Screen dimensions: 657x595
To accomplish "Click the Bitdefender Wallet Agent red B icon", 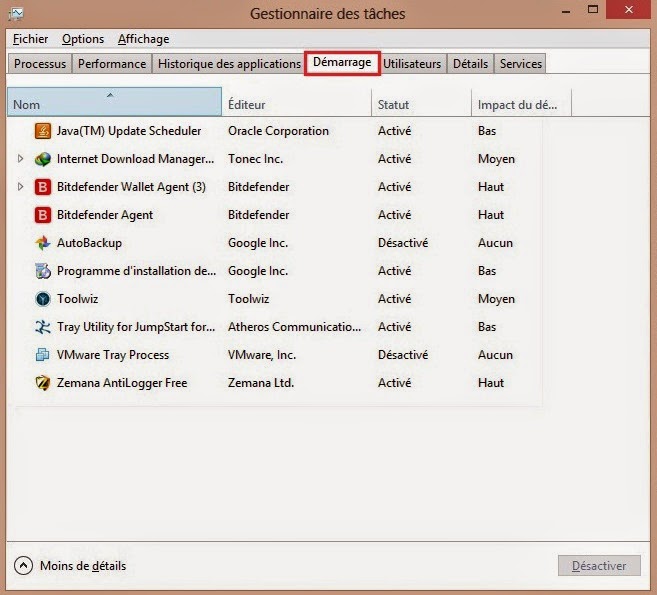I will pyautogui.click(x=42, y=187).
